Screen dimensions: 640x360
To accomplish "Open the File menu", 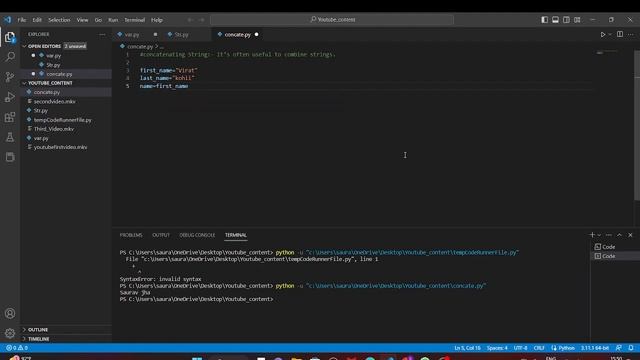I will pyautogui.click(x=22, y=20).
